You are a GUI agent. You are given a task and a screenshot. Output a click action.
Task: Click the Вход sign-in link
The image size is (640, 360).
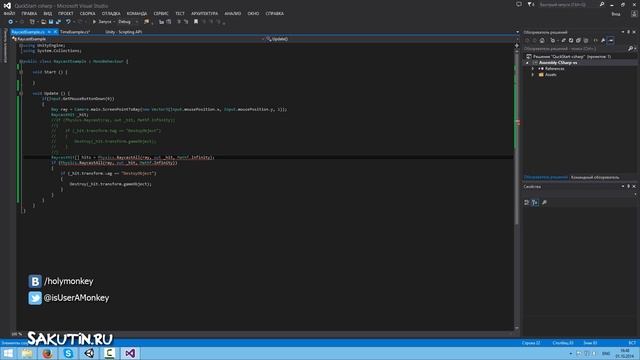coord(616,14)
